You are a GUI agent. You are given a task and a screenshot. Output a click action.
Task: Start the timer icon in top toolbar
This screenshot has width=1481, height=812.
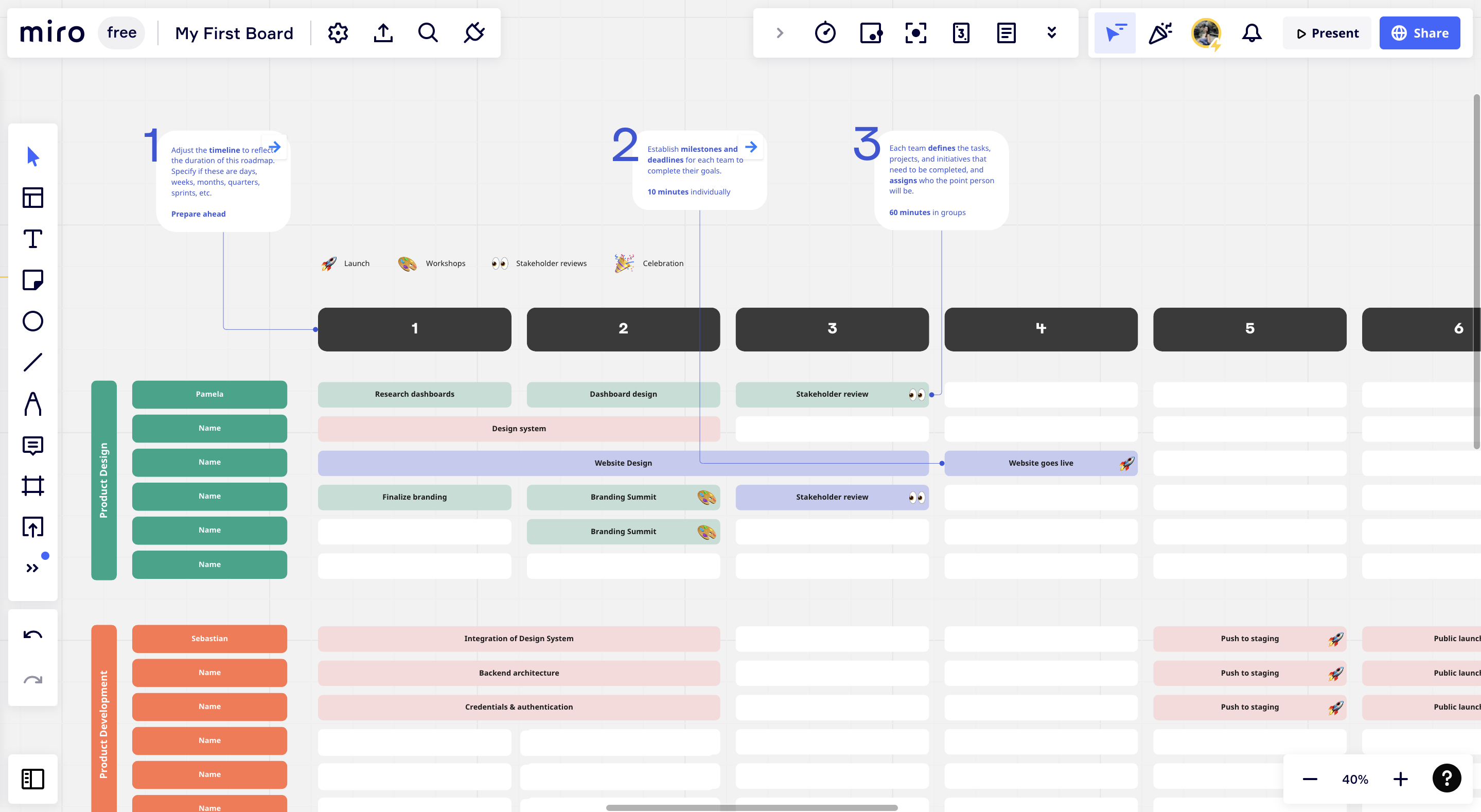pos(825,33)
